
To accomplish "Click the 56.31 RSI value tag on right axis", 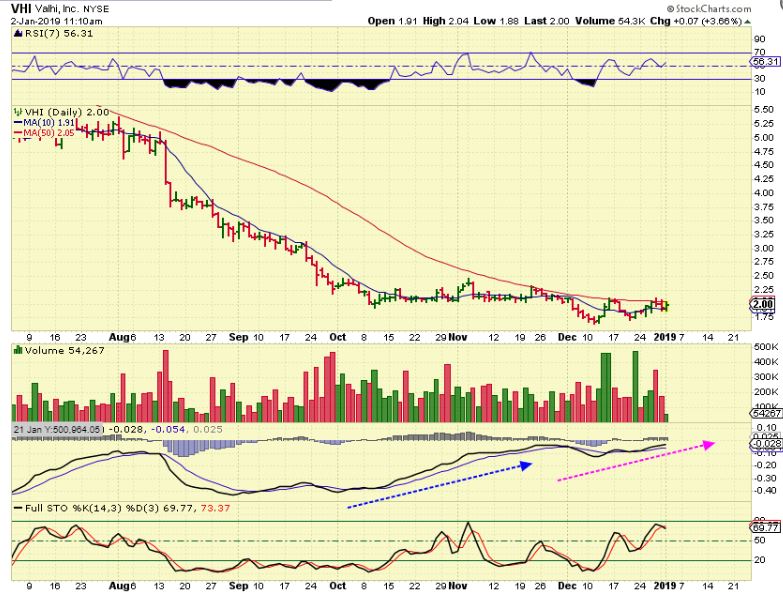I will (x=765, y=61).
